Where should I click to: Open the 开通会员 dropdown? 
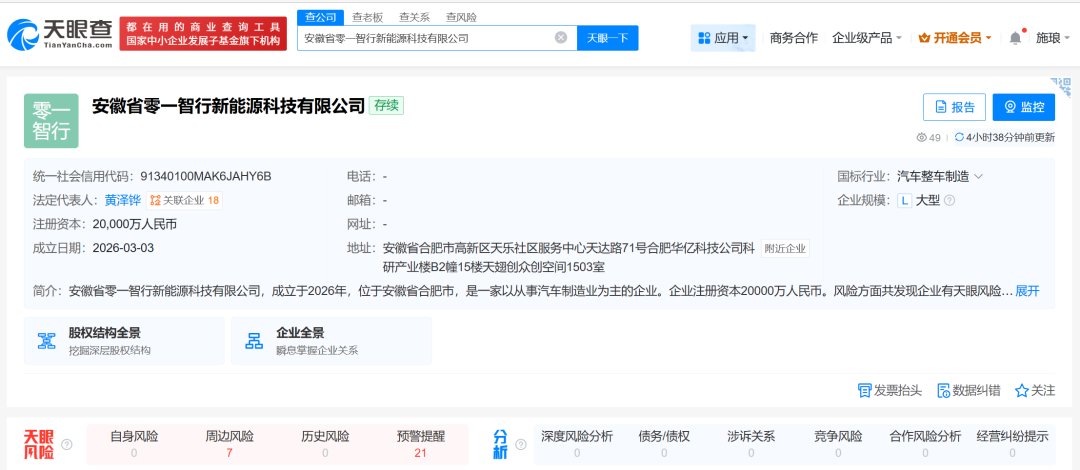(x=955, y=38)
